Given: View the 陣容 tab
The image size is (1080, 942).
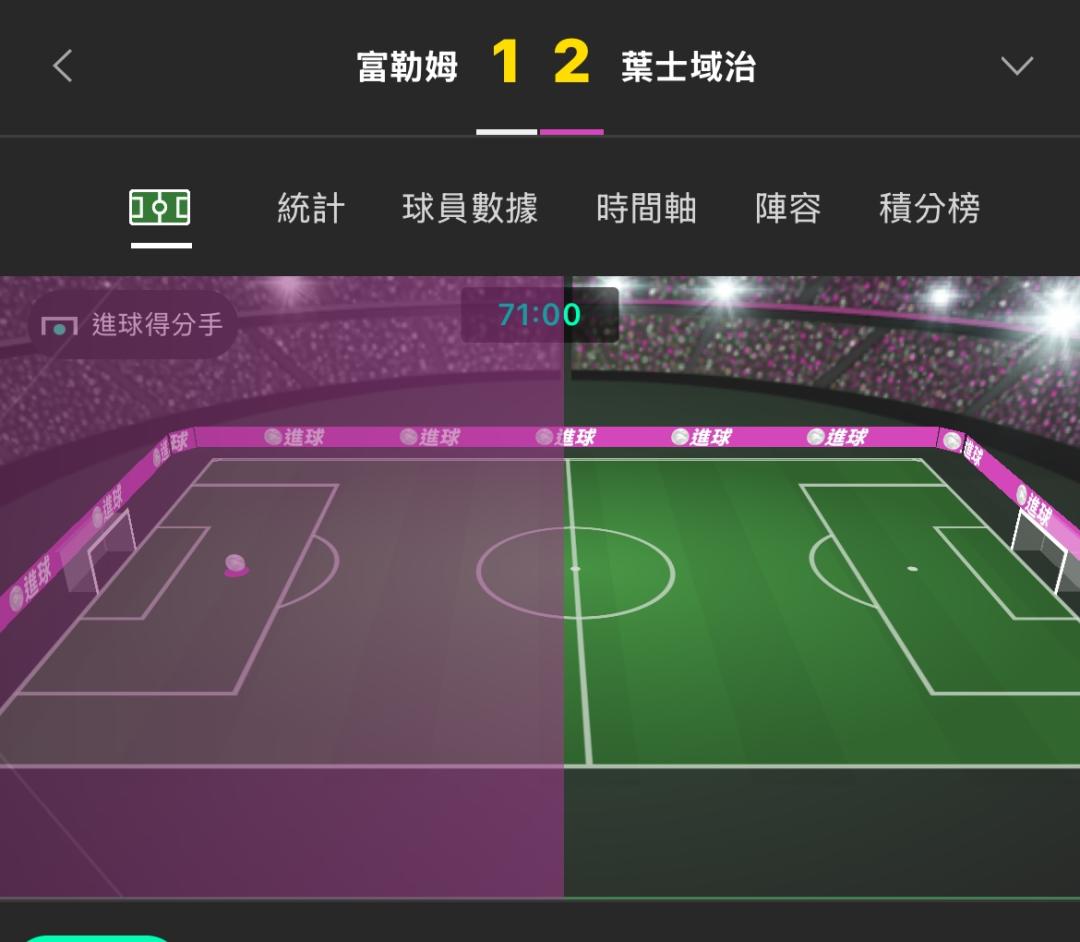Looking at the screenshot, I should [x=788, y=208].
